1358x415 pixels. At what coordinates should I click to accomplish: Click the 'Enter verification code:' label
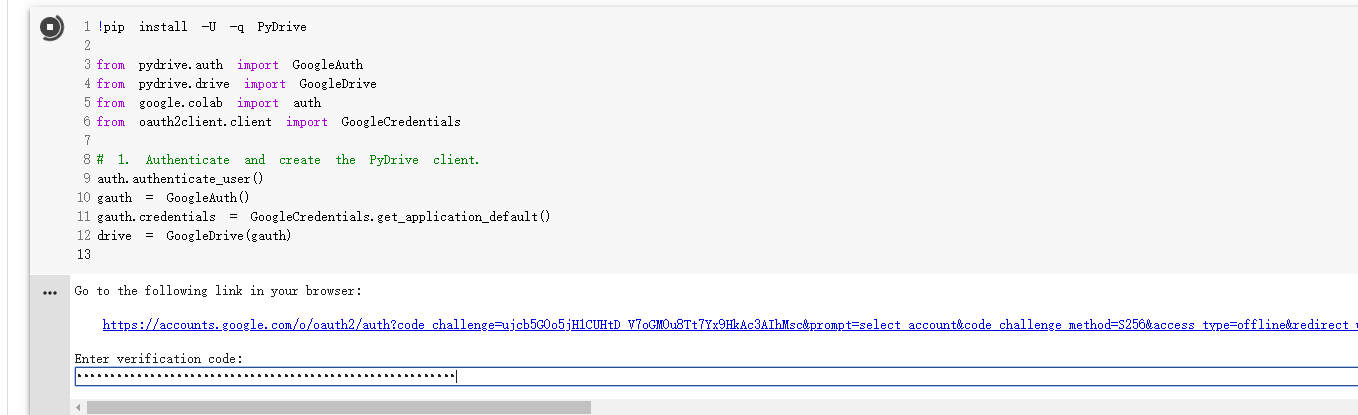coord(159,359)
